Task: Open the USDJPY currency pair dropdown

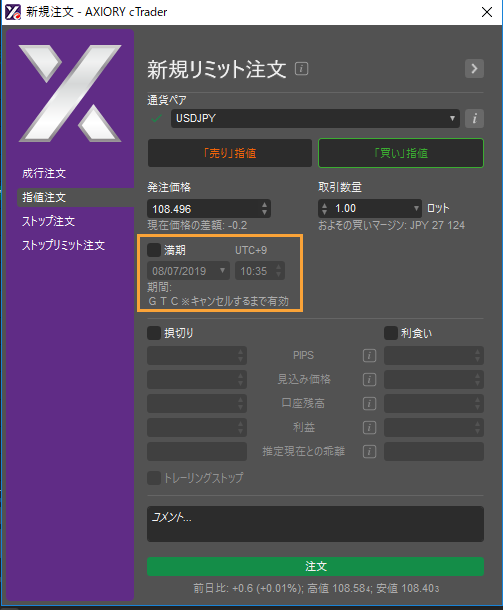Action: pyautogui.click(x=315, y=118)
